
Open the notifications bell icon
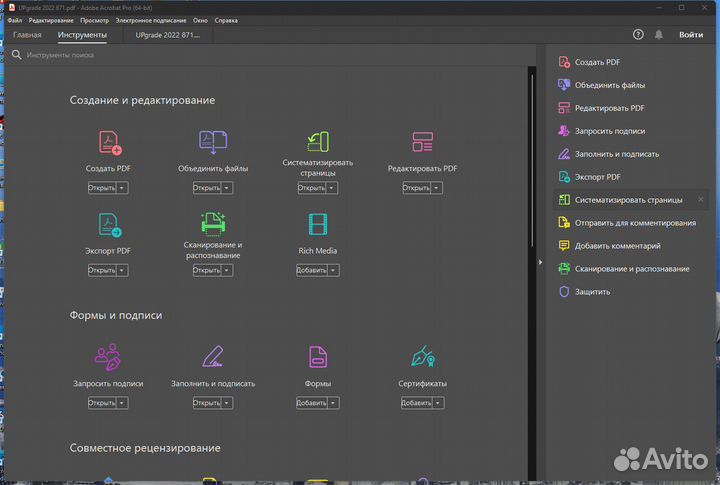click(x=658, y=34)
